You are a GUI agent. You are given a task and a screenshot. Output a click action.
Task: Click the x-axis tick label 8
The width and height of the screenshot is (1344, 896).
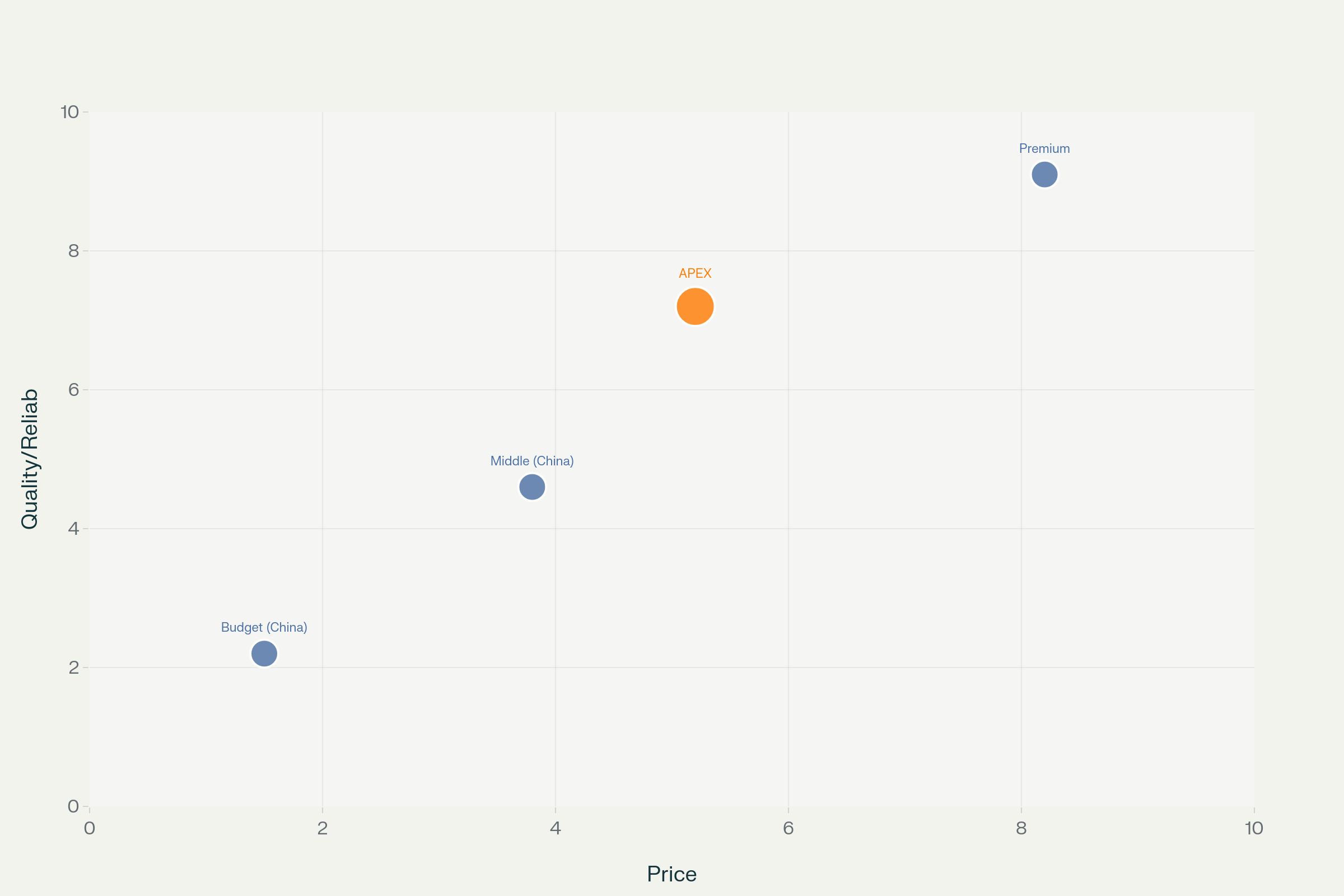click(x=1021, y=828)
